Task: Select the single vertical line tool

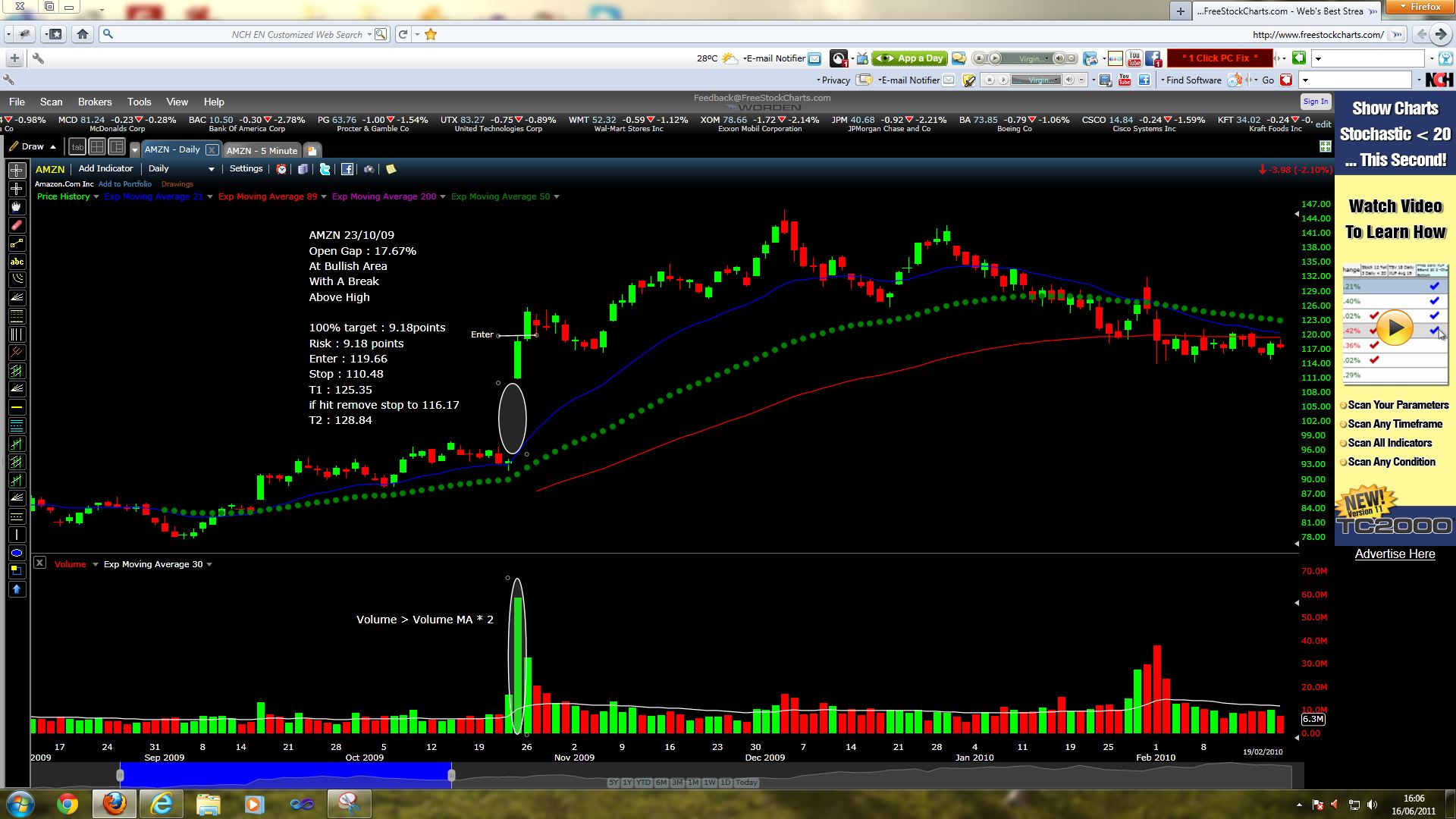Action: point(17,535)
